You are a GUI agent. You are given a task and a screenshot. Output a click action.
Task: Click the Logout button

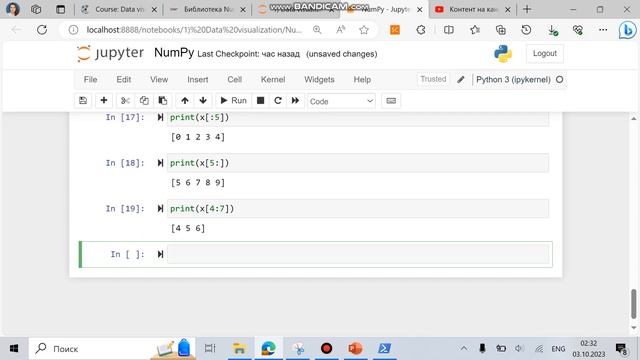(544, 53)
